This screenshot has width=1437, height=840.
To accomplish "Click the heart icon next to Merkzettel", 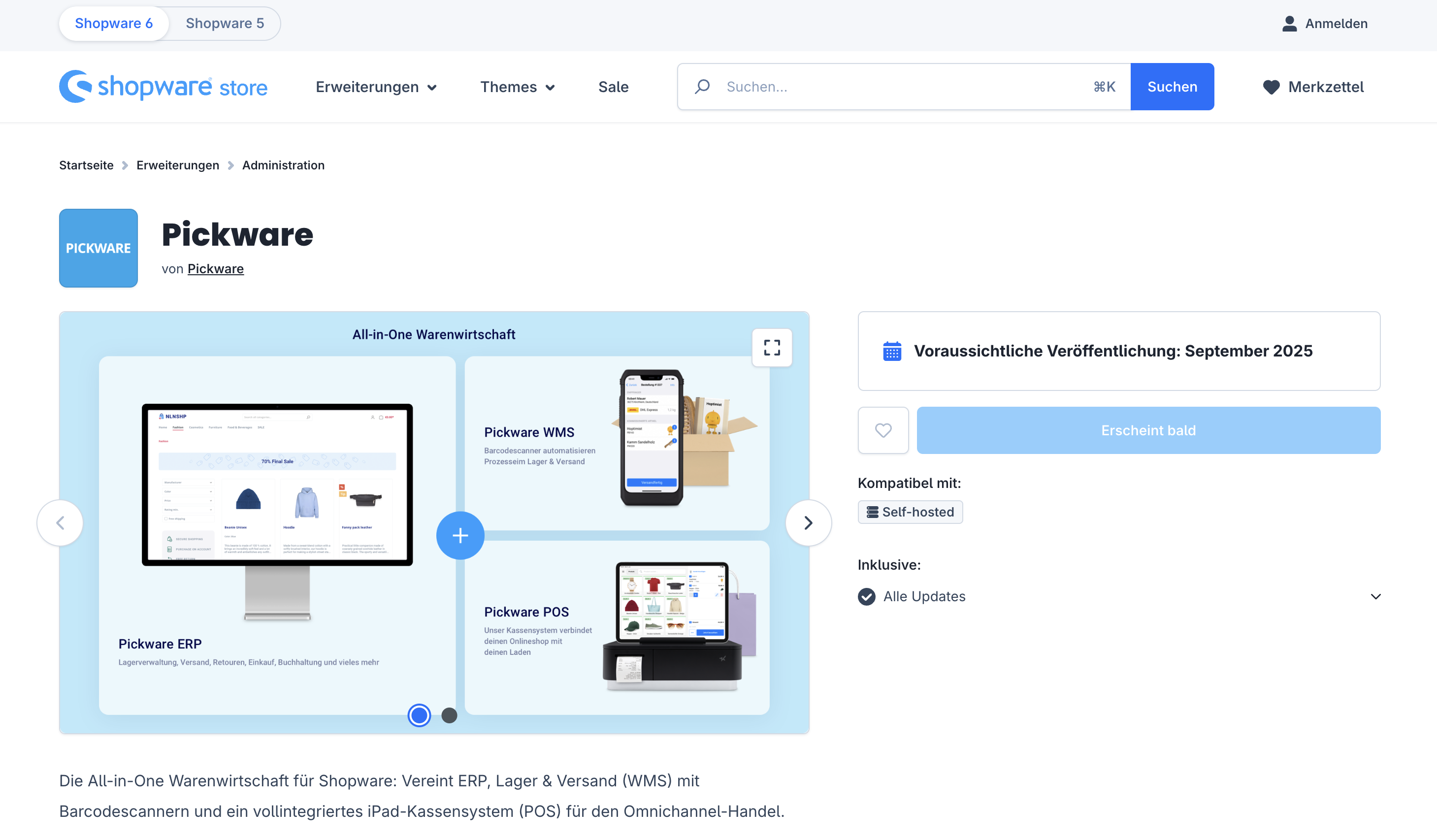I will tap(1271, 87).
